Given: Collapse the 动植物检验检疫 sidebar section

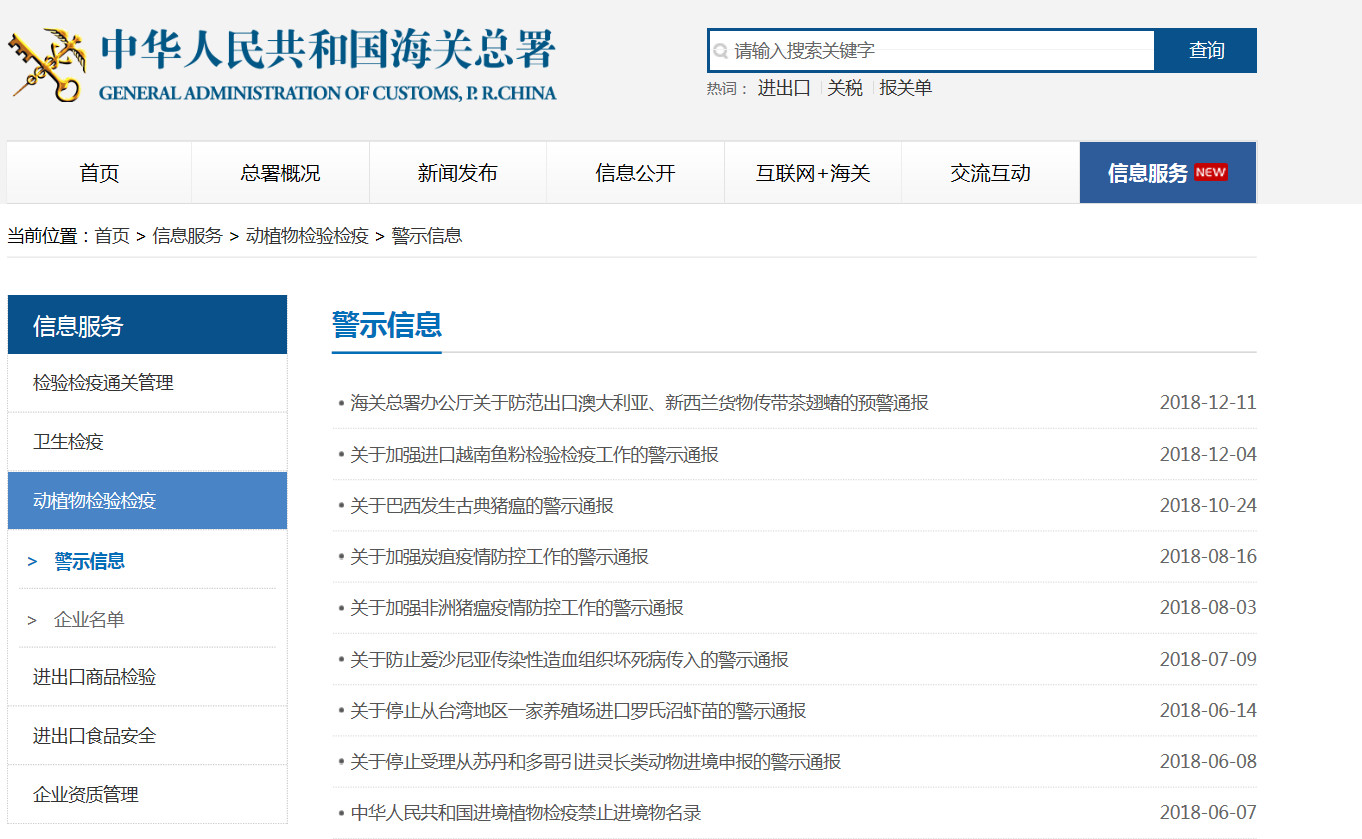Looking at the screenshot, I should click(x=95, y=501).
